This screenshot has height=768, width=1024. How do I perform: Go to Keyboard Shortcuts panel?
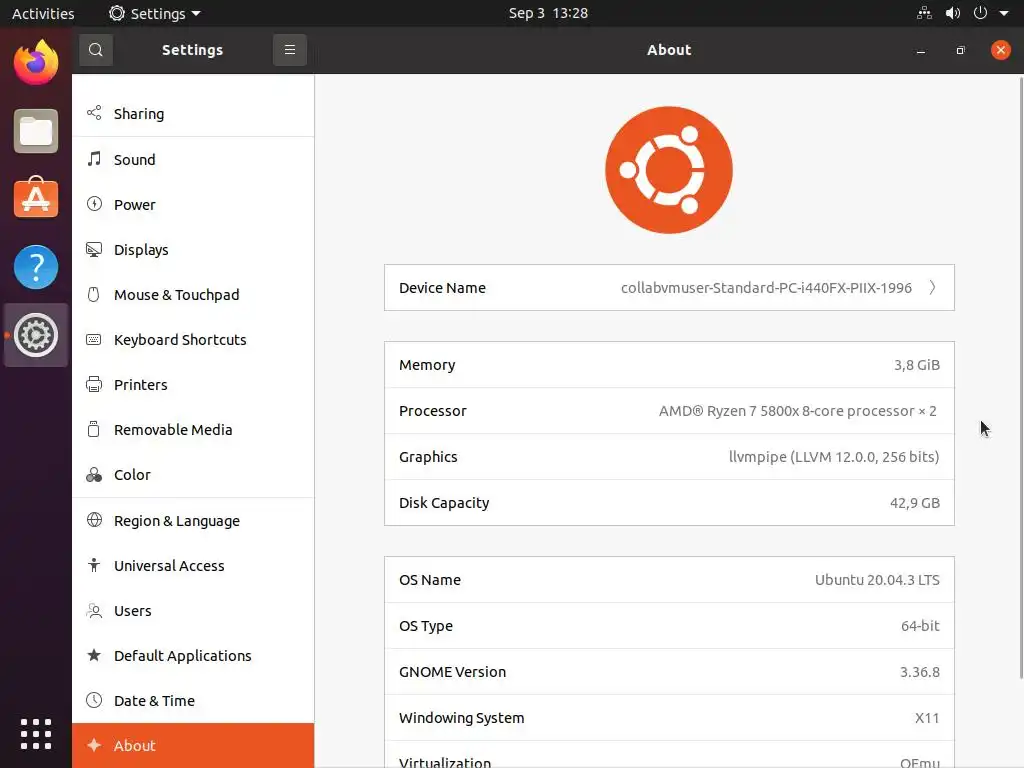pos(193,340)
